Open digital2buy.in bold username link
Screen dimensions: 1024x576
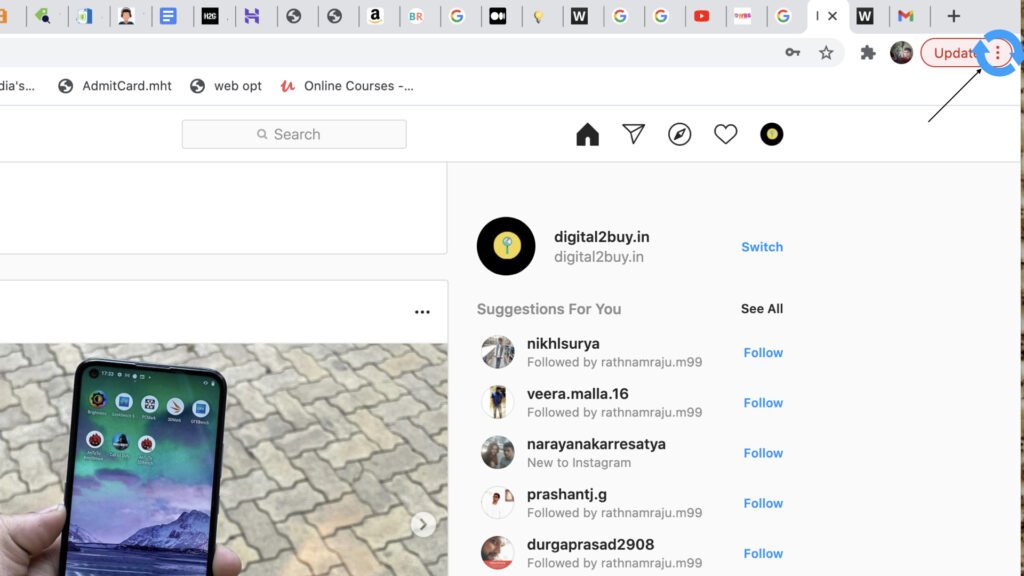(601, 237)
